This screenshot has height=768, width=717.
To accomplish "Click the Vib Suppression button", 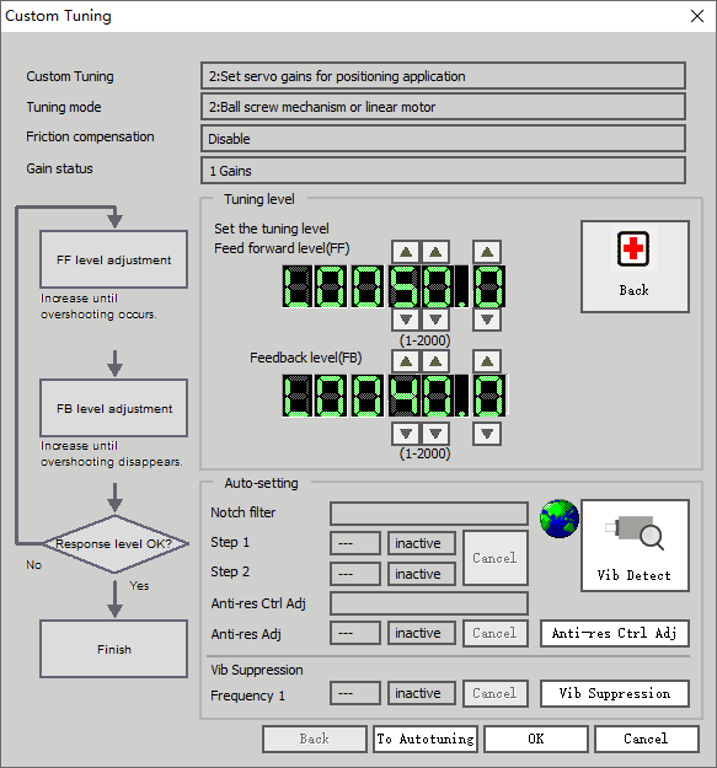I will pyautogui.click(x=615, y=694).
